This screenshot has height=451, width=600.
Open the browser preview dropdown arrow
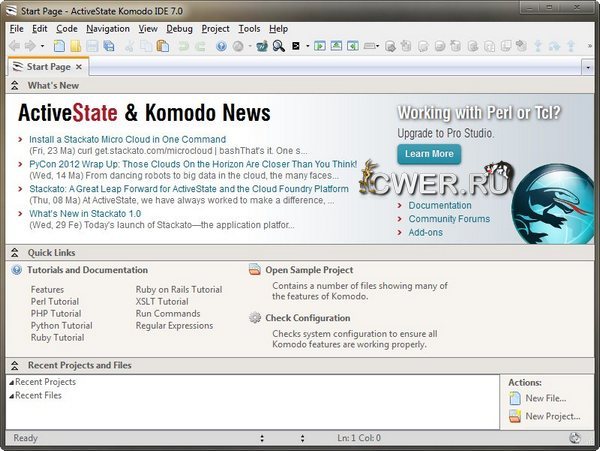click(250, 46)
